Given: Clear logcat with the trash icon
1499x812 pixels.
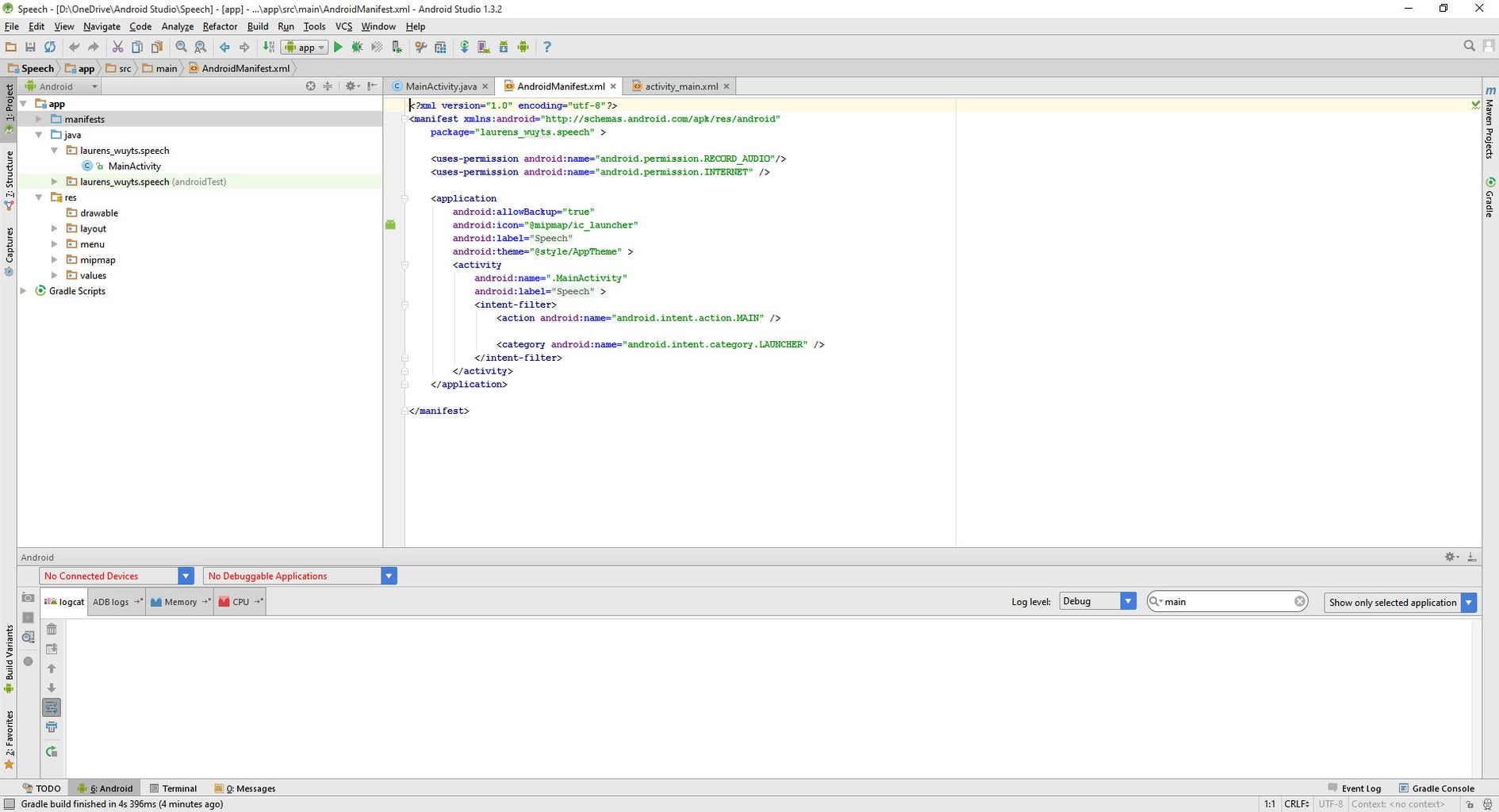Looking at the screenshot, I should point(52,629).
